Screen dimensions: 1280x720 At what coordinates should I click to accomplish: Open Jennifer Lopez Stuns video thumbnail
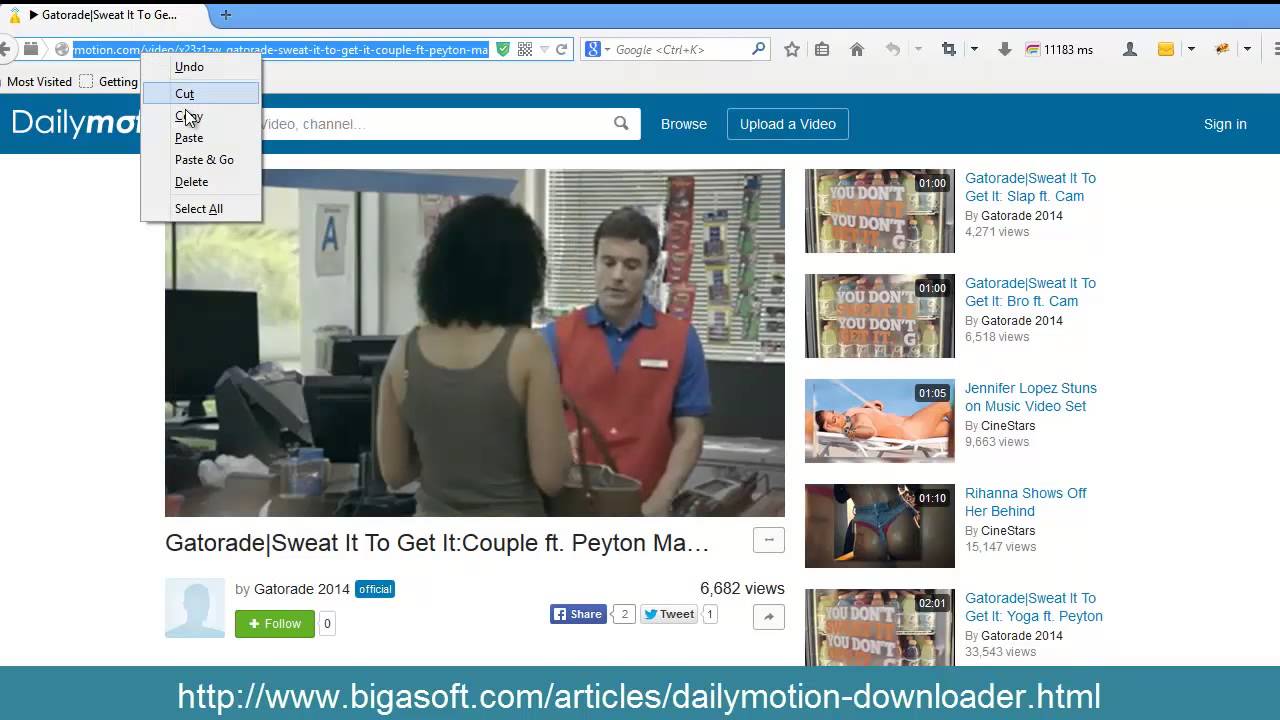pos(880,421)
